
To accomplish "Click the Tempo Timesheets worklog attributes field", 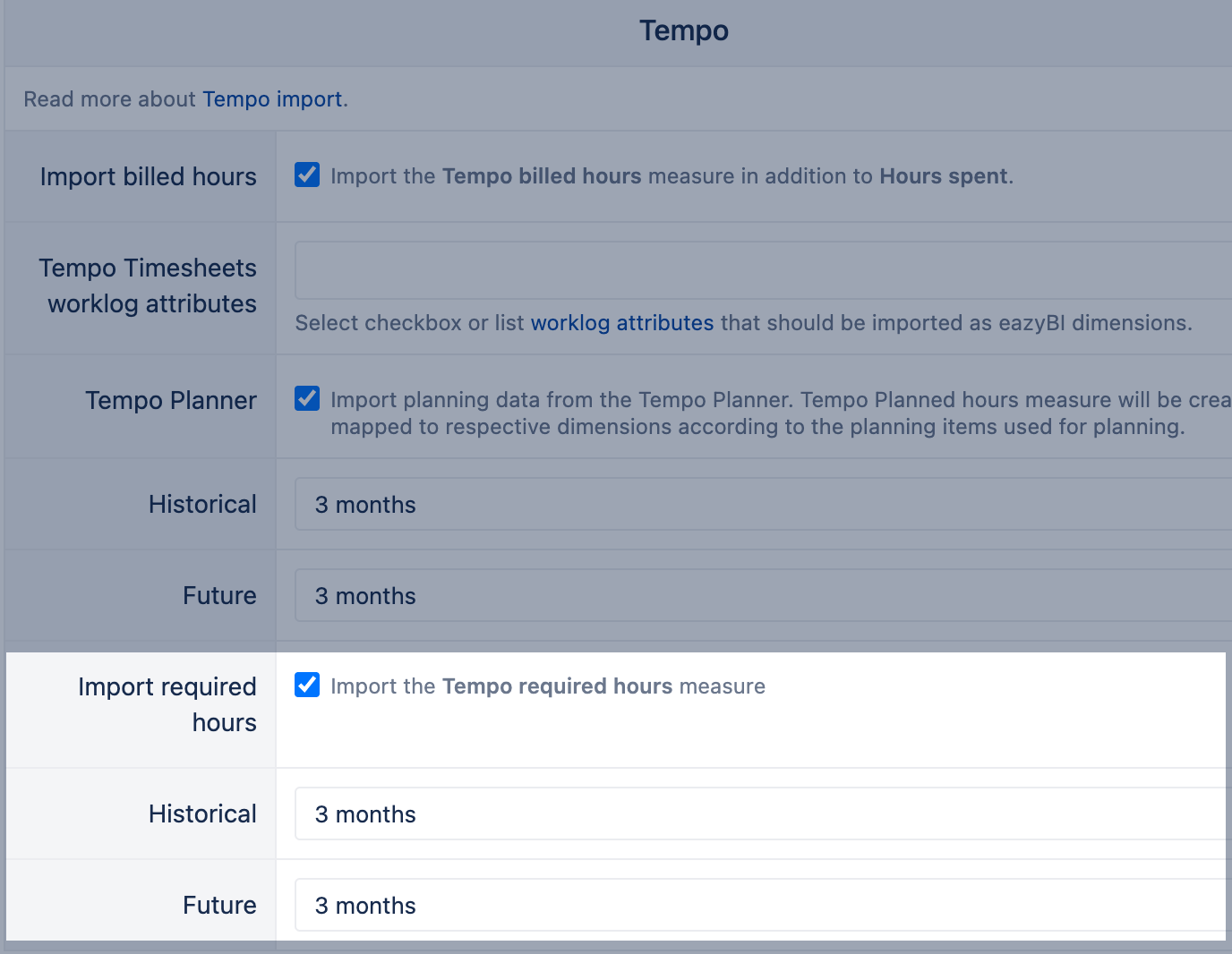I will coord(761,270).
